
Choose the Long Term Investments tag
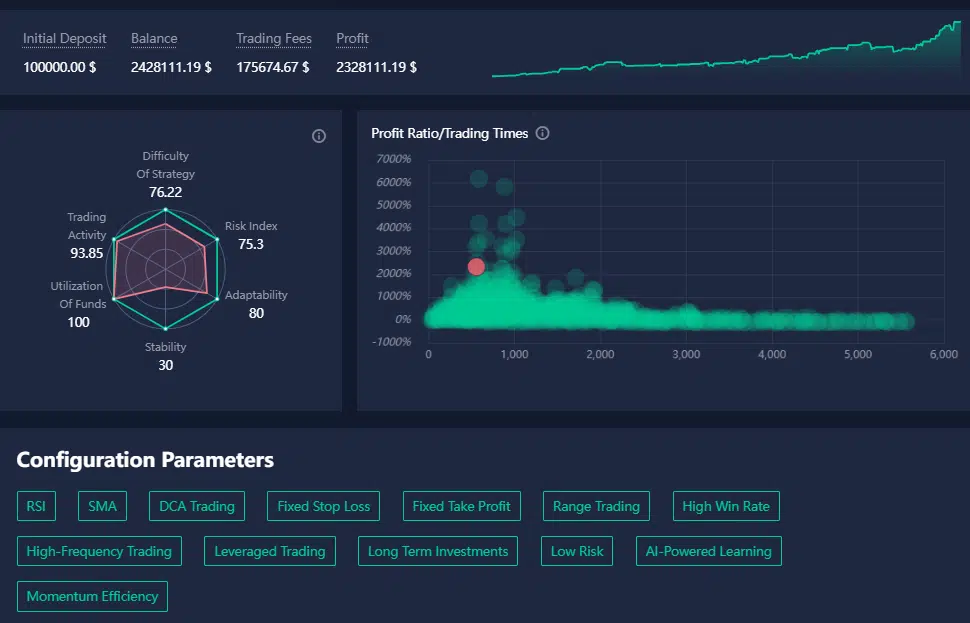(438, 551)
